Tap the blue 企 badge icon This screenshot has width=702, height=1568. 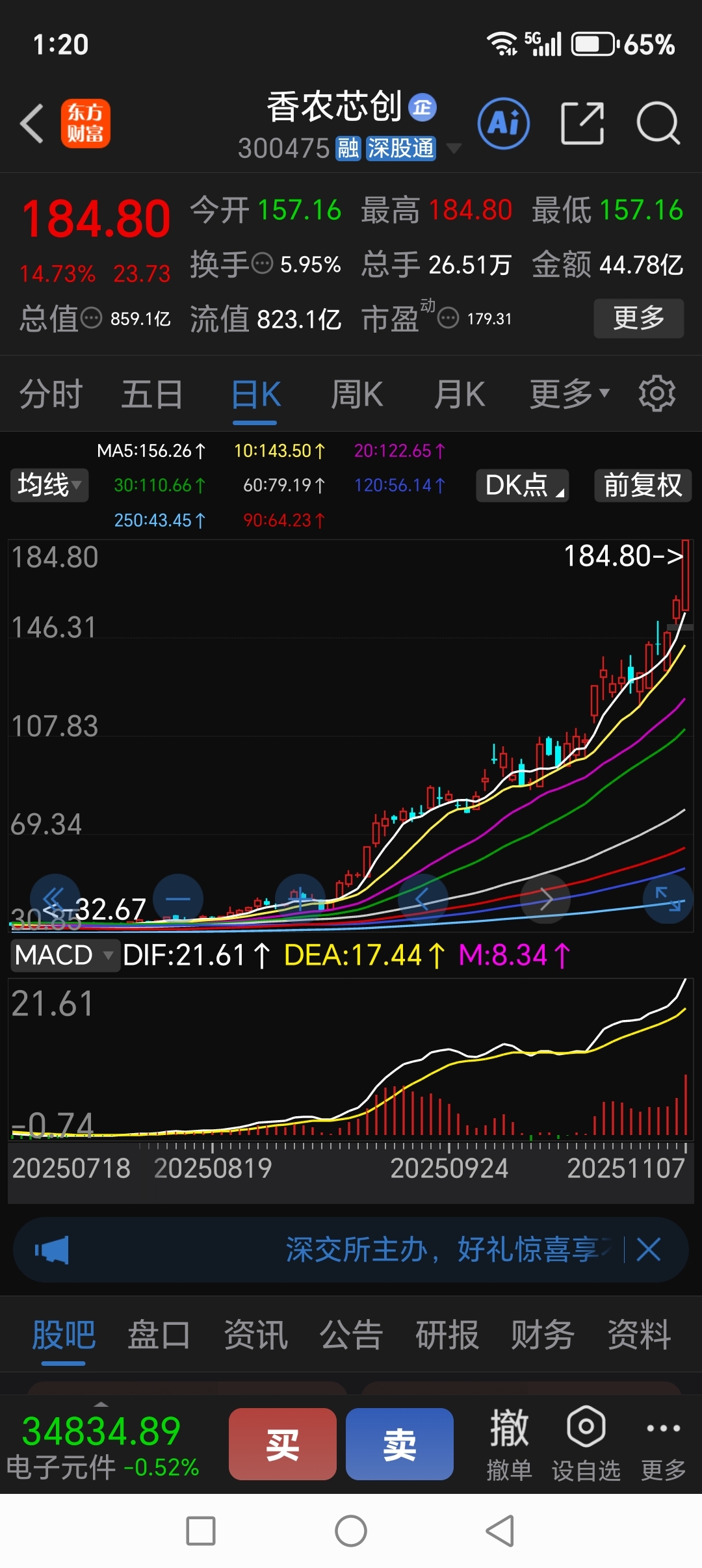pyautogui.click(x=422, y=107)
